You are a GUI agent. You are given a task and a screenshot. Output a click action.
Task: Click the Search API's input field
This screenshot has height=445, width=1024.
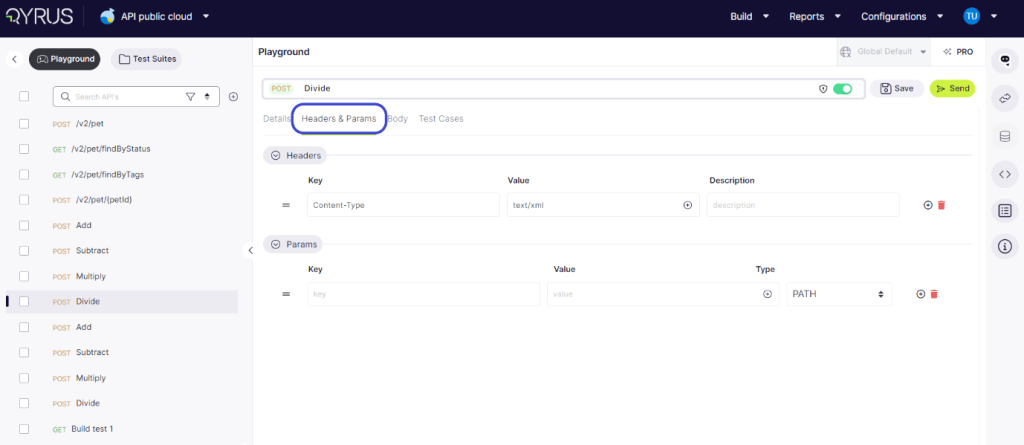pos(127,97)
